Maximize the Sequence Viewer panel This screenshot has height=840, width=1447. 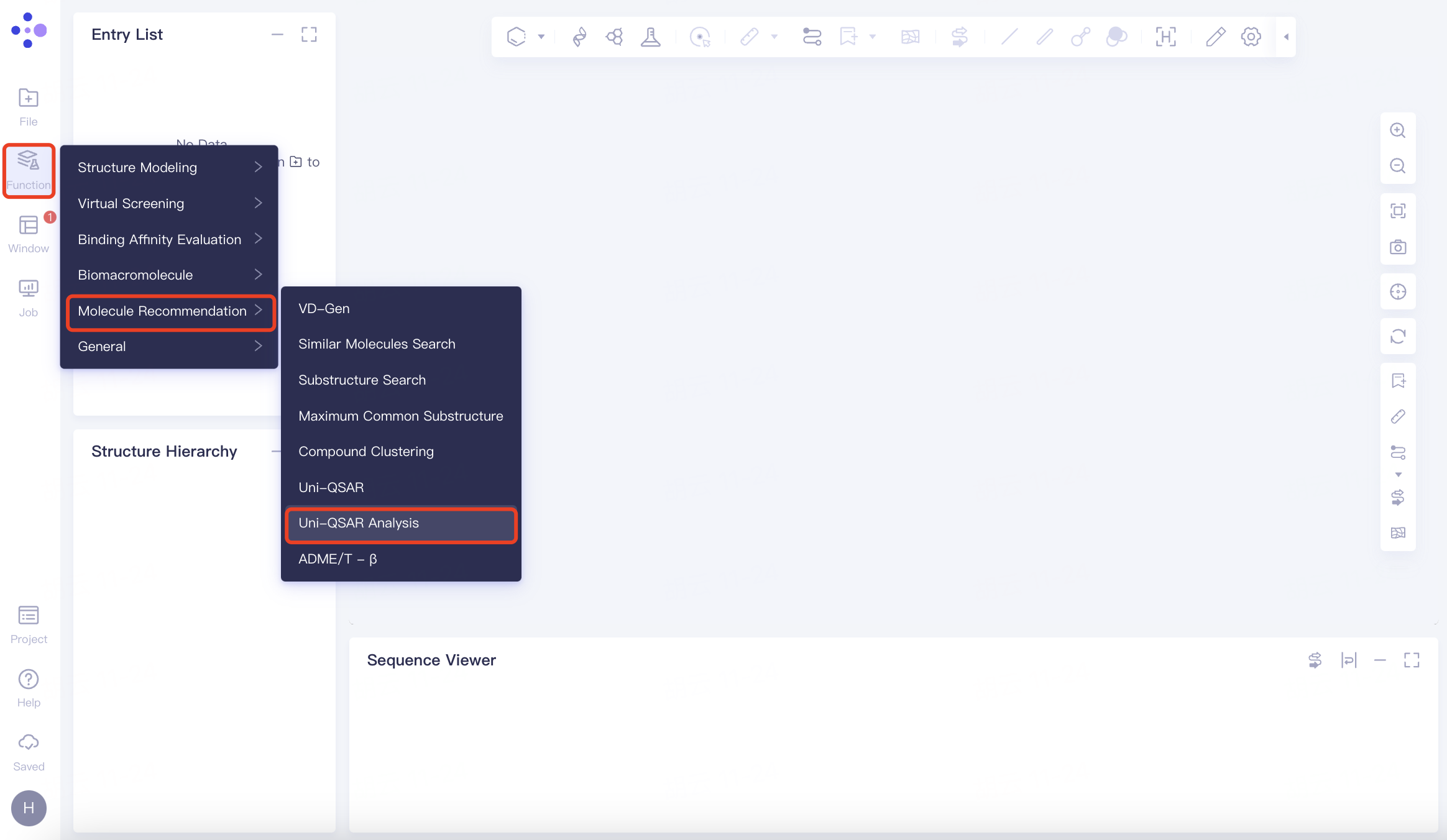[x=1412, y=660]
